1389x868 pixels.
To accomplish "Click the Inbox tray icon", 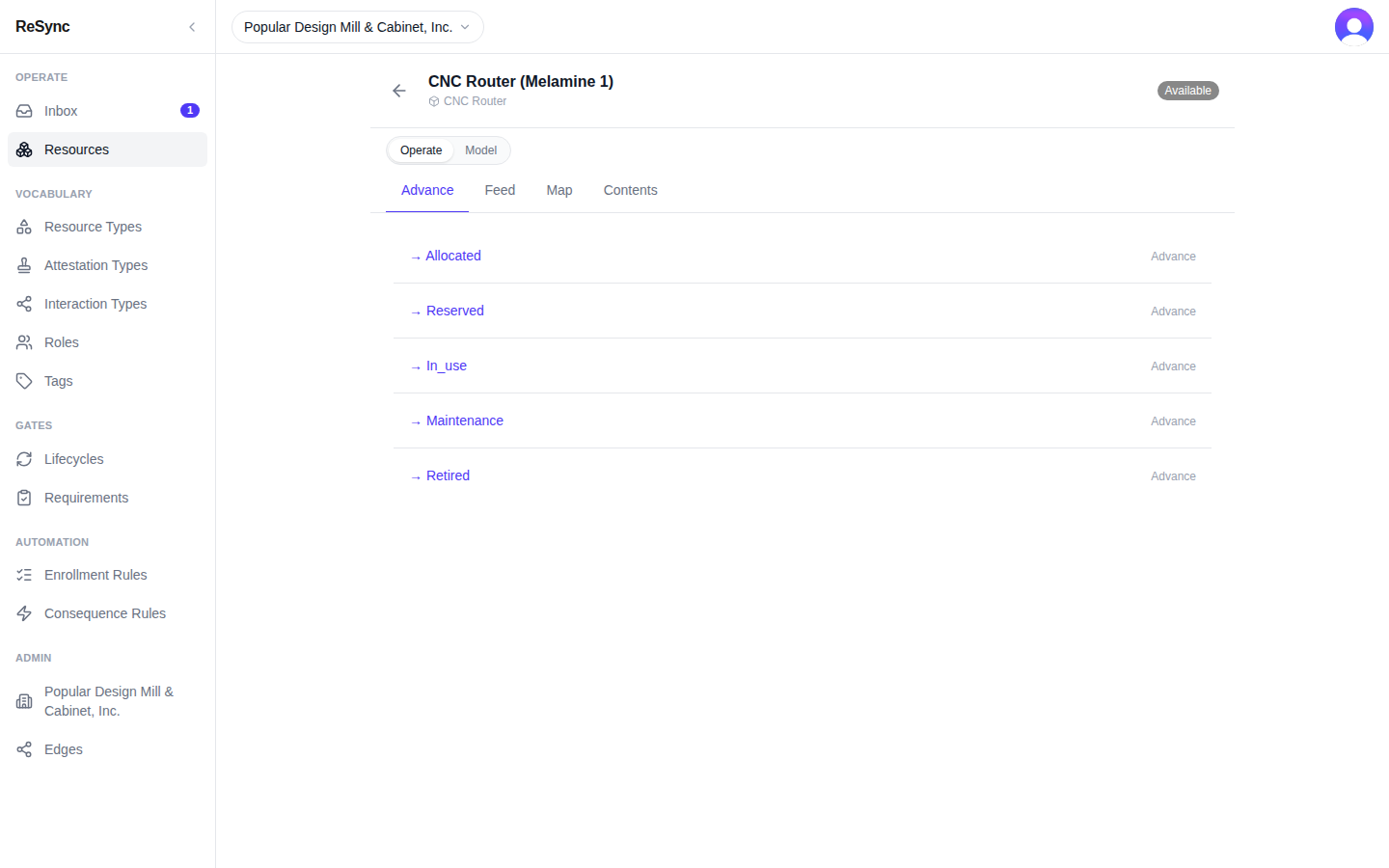I will [x=24, y=111].
